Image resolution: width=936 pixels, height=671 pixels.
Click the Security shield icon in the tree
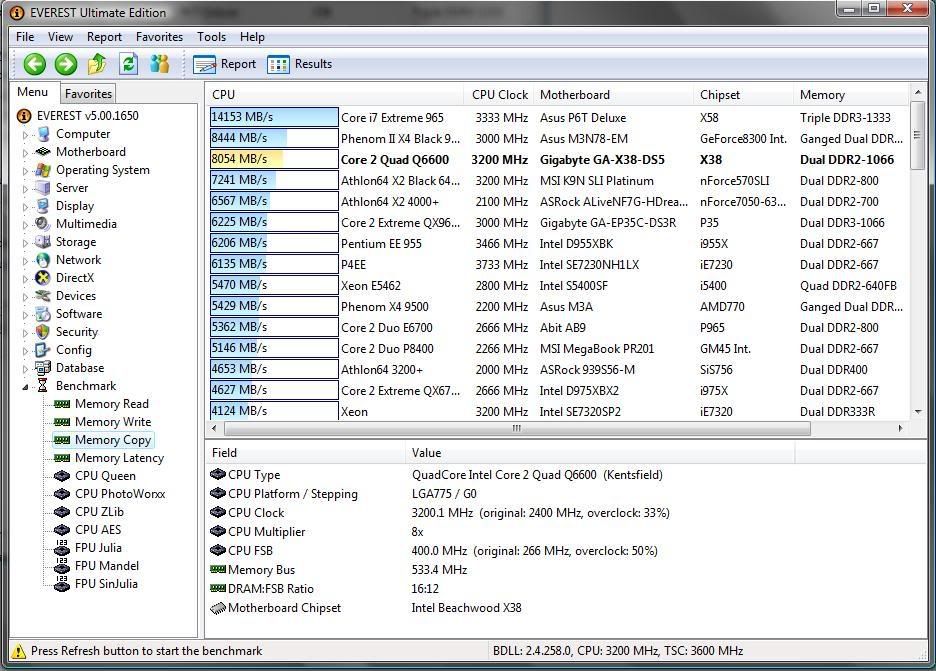pyautogui.click(x=42, y=332)
